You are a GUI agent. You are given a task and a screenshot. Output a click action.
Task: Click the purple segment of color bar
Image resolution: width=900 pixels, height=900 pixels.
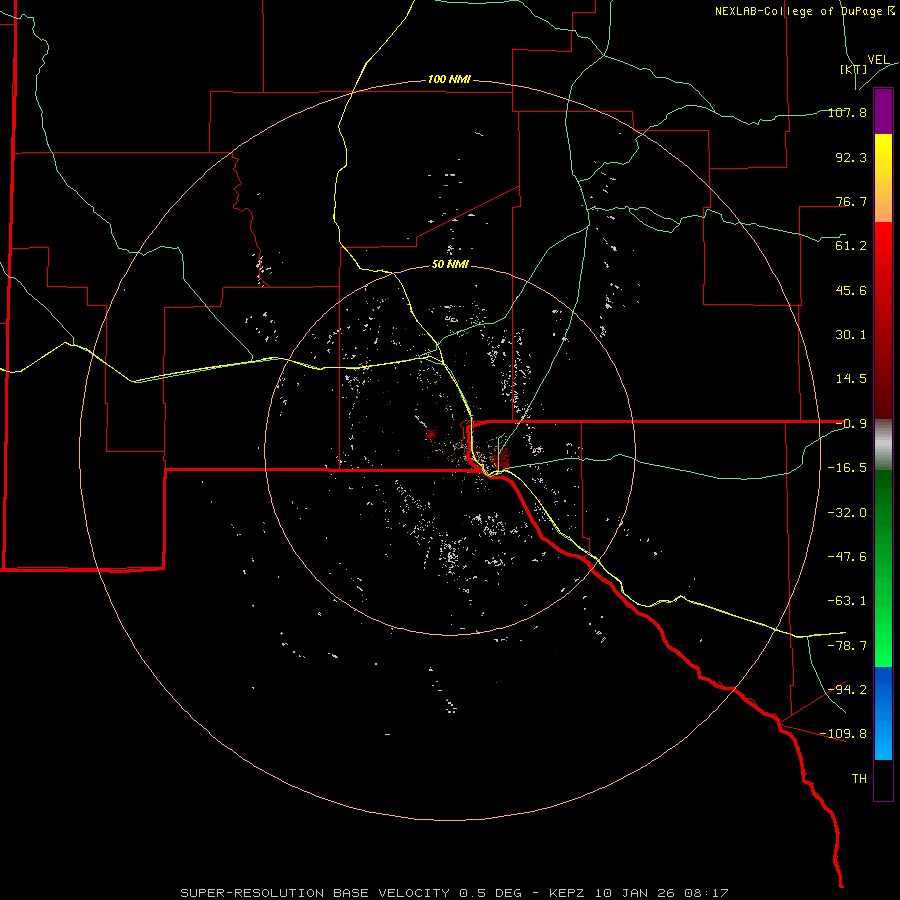(883, 111)
